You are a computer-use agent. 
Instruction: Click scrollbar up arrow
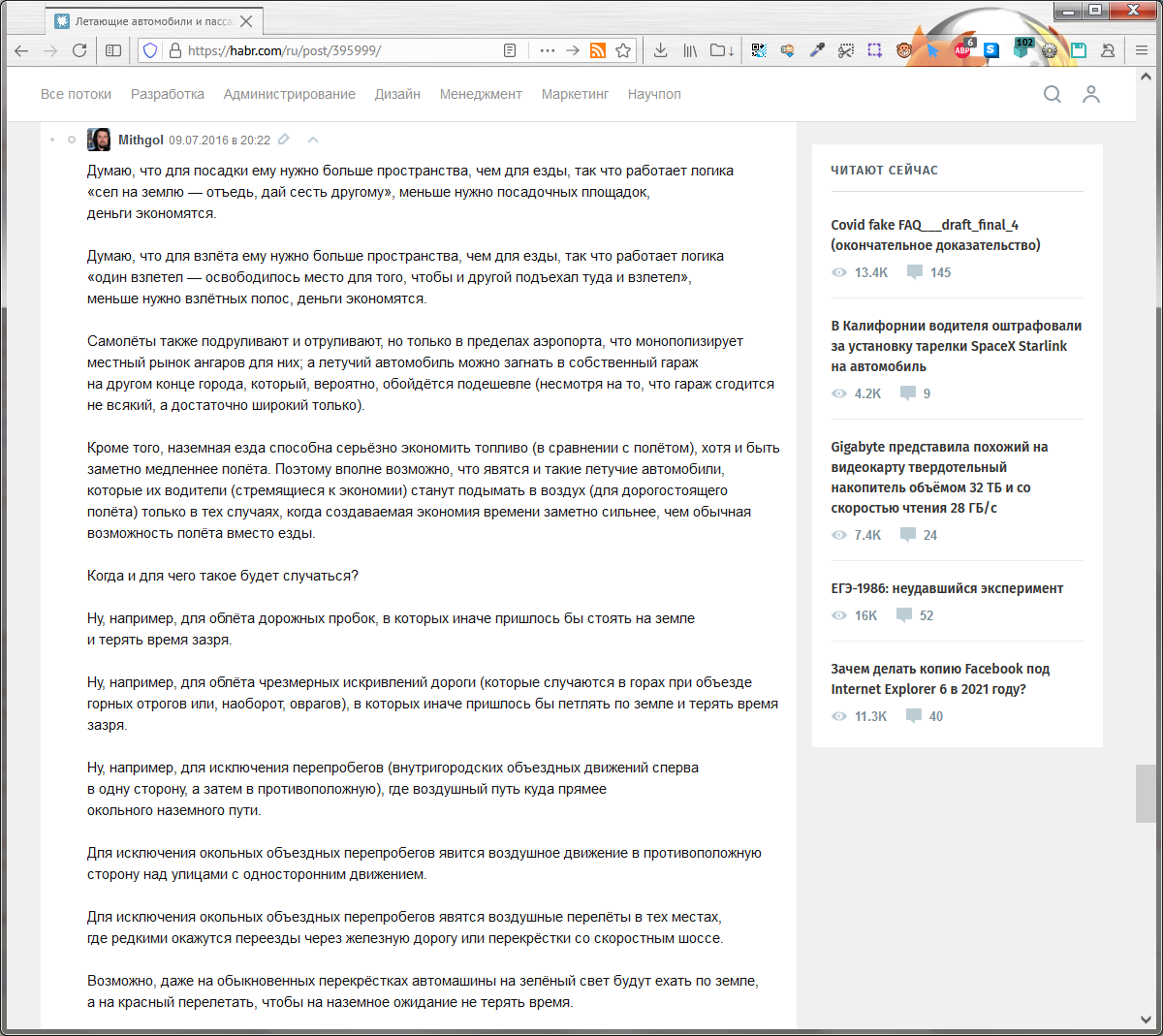pyautogui.click(x=1146, y=77)
